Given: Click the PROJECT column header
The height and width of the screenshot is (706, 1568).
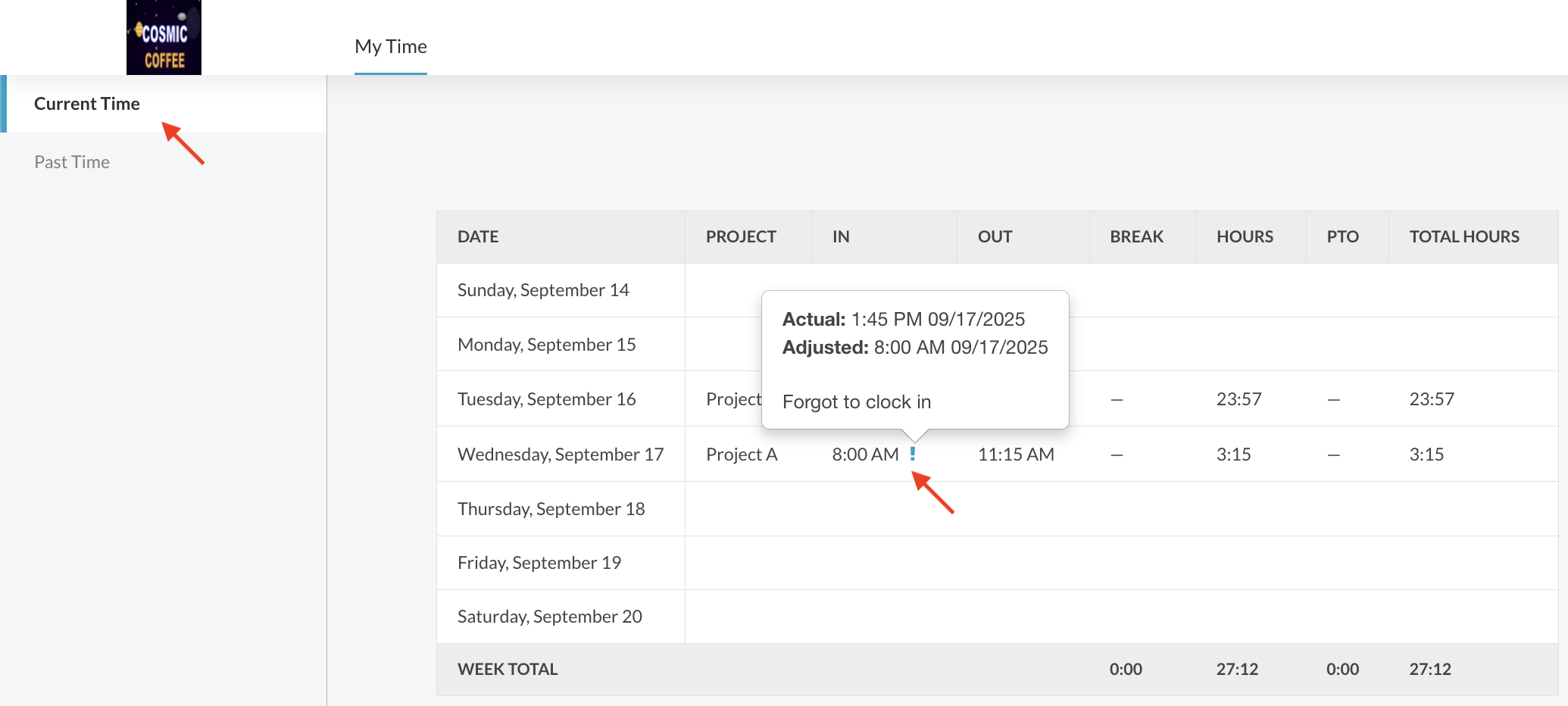Looking at the screenshot, I should point(741,237).
